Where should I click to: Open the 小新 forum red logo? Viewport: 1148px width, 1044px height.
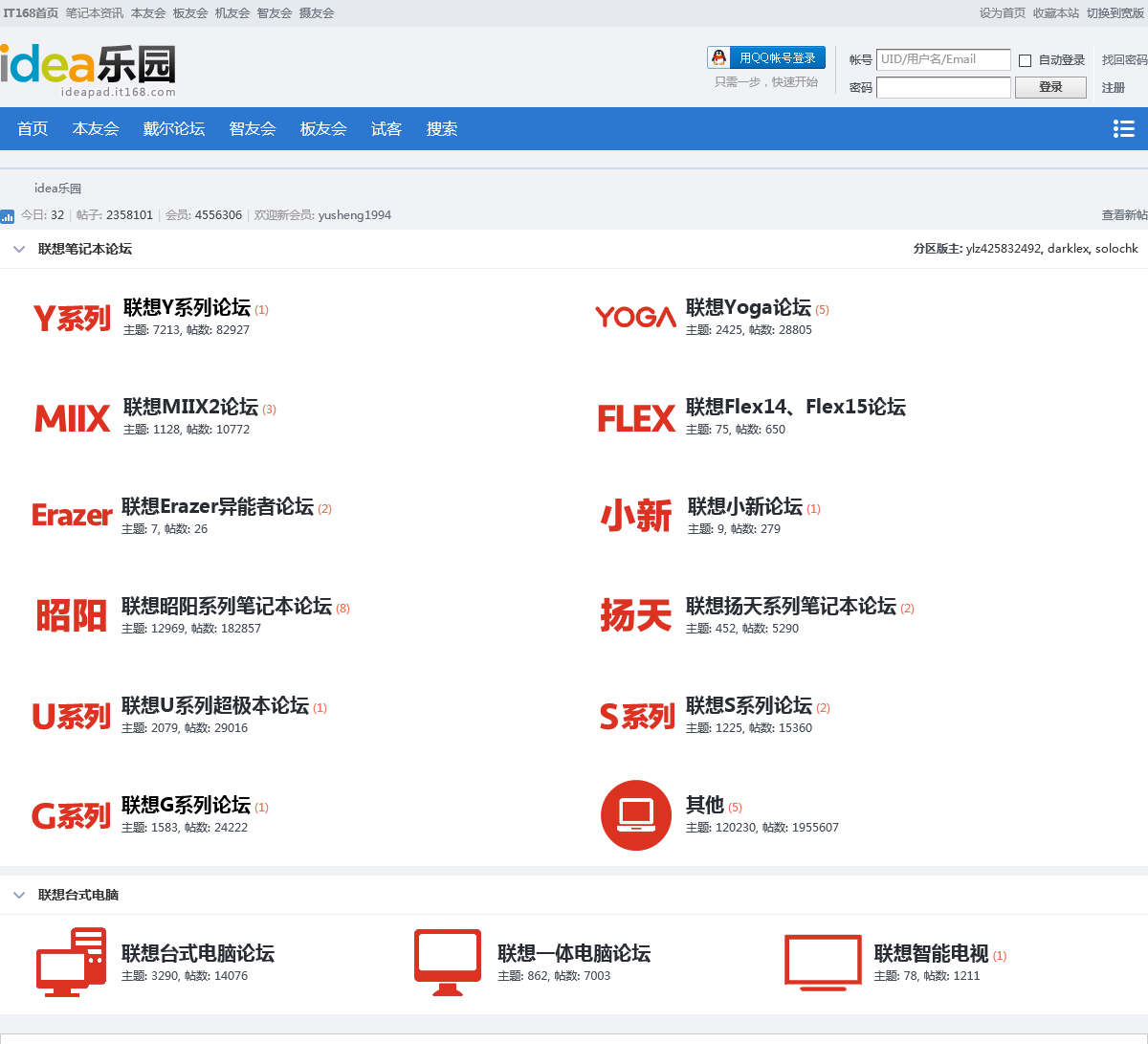click(x=636, y=517)
